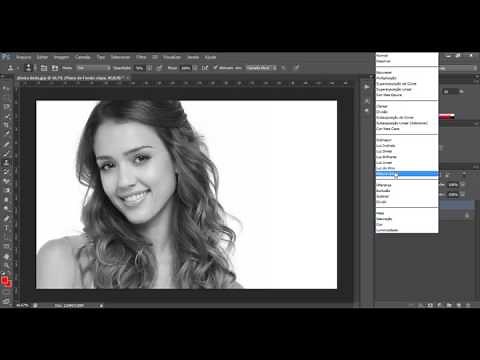Select the Move tool

tap(6, 88)
